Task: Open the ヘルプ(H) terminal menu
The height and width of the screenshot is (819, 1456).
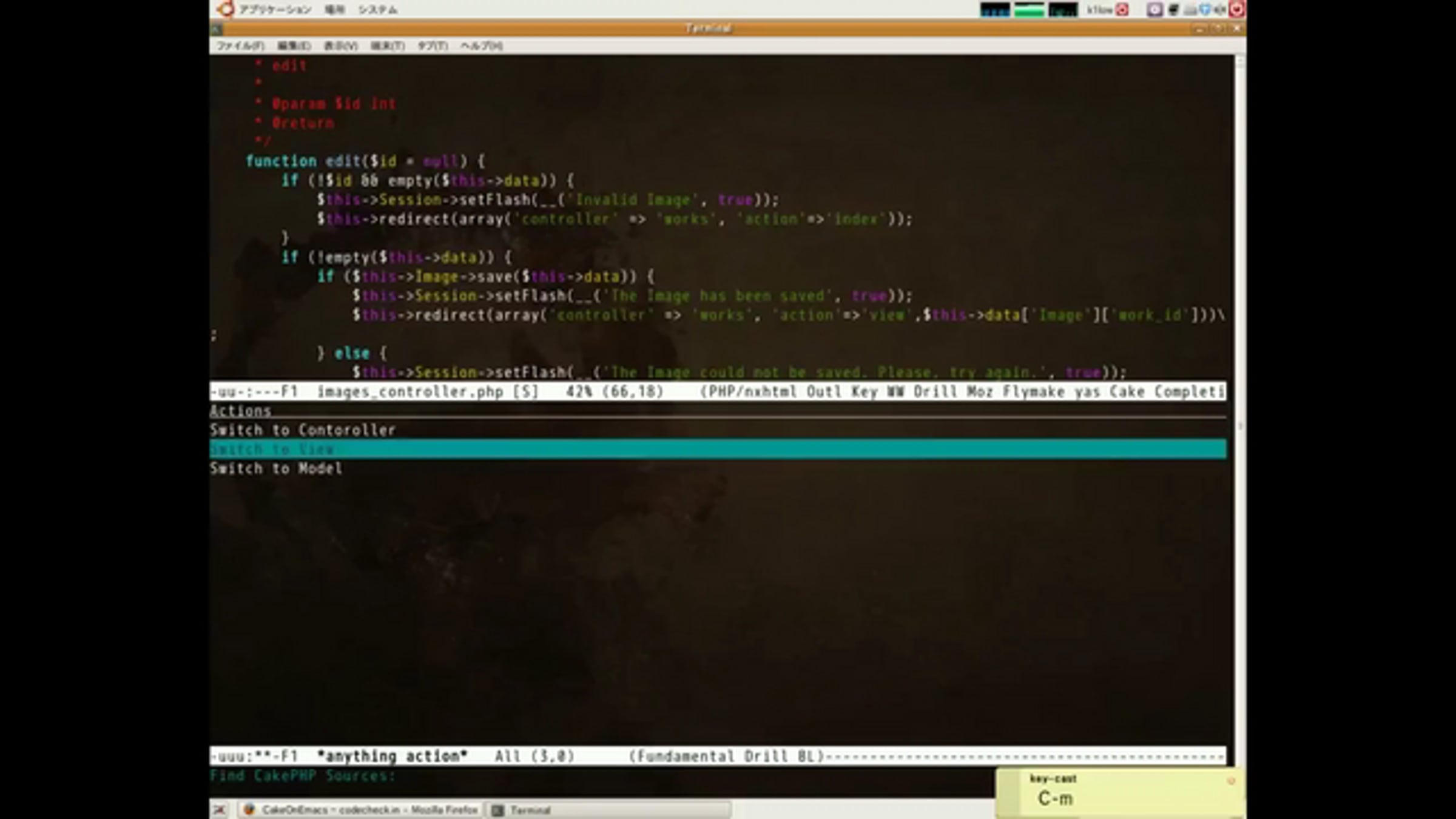Action: coord(481,46)
